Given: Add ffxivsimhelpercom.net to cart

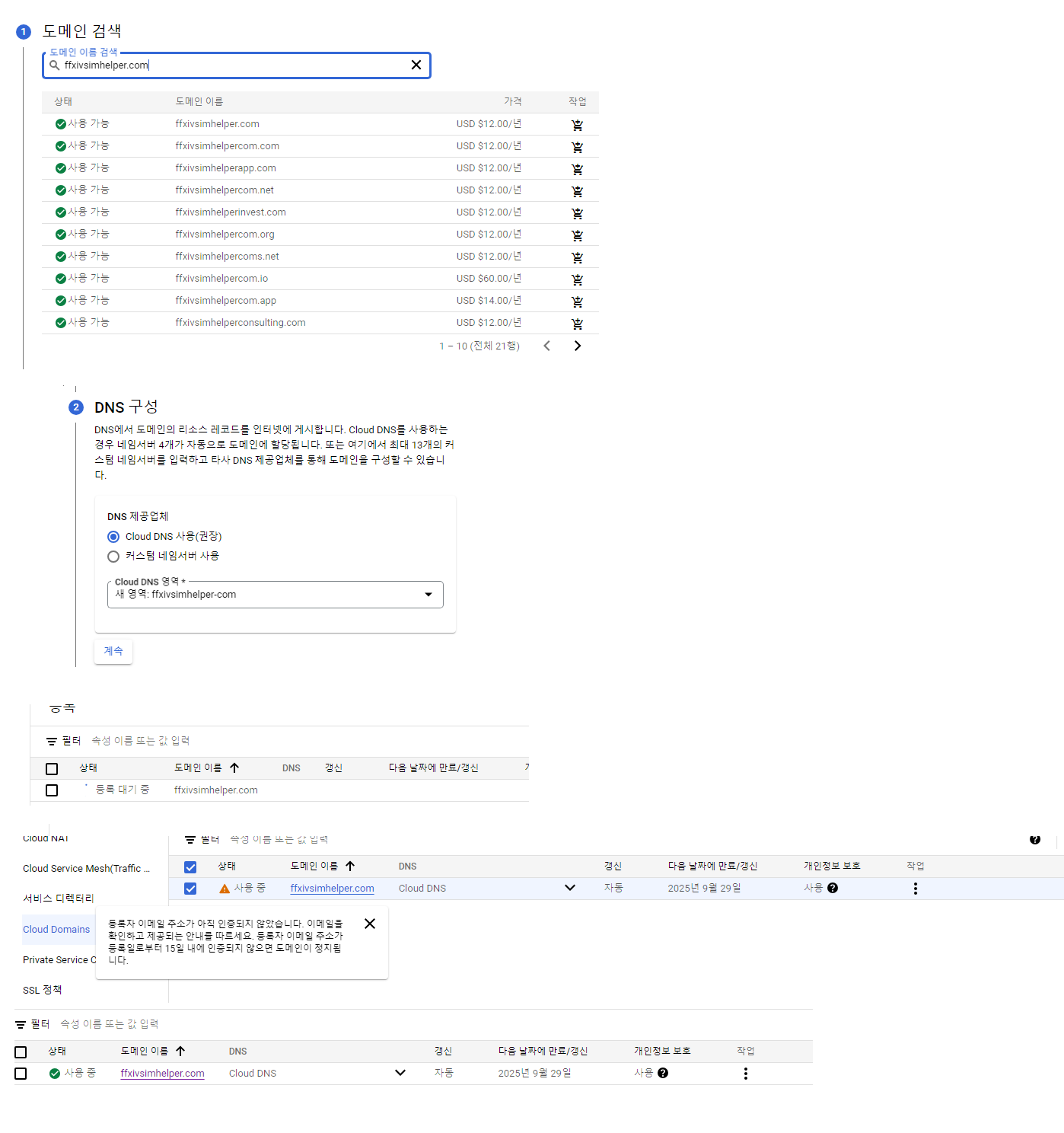Looking at the screenshot, I should click(x=578, y=191).
